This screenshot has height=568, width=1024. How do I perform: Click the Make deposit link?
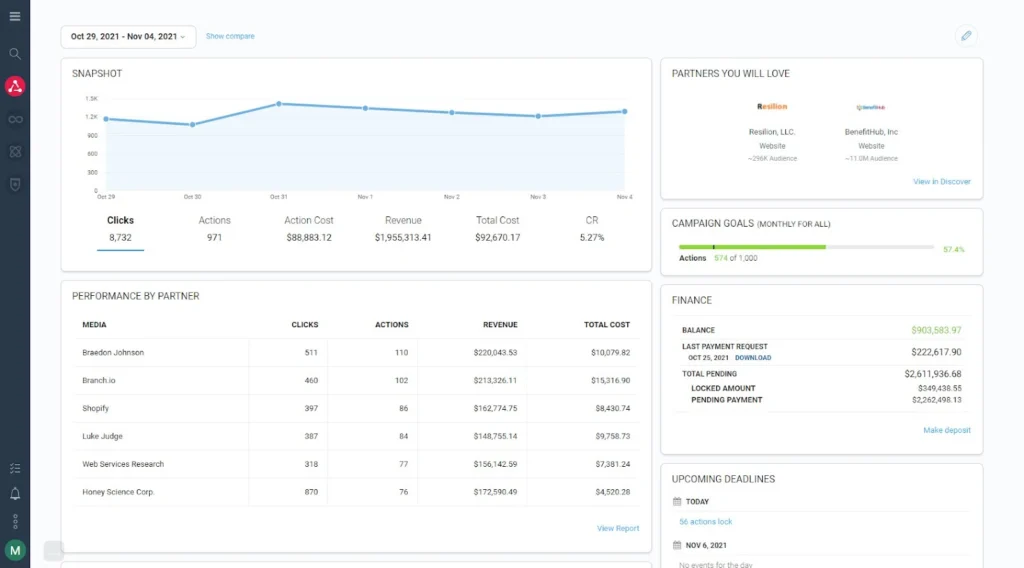(946, 430)
